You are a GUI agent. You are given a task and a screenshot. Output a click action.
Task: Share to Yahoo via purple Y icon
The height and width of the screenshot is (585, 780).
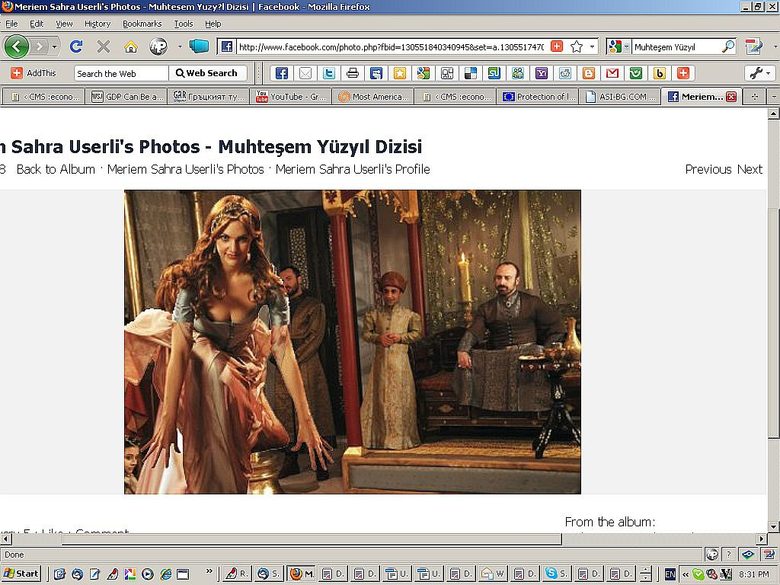click(x=541, y=74)
